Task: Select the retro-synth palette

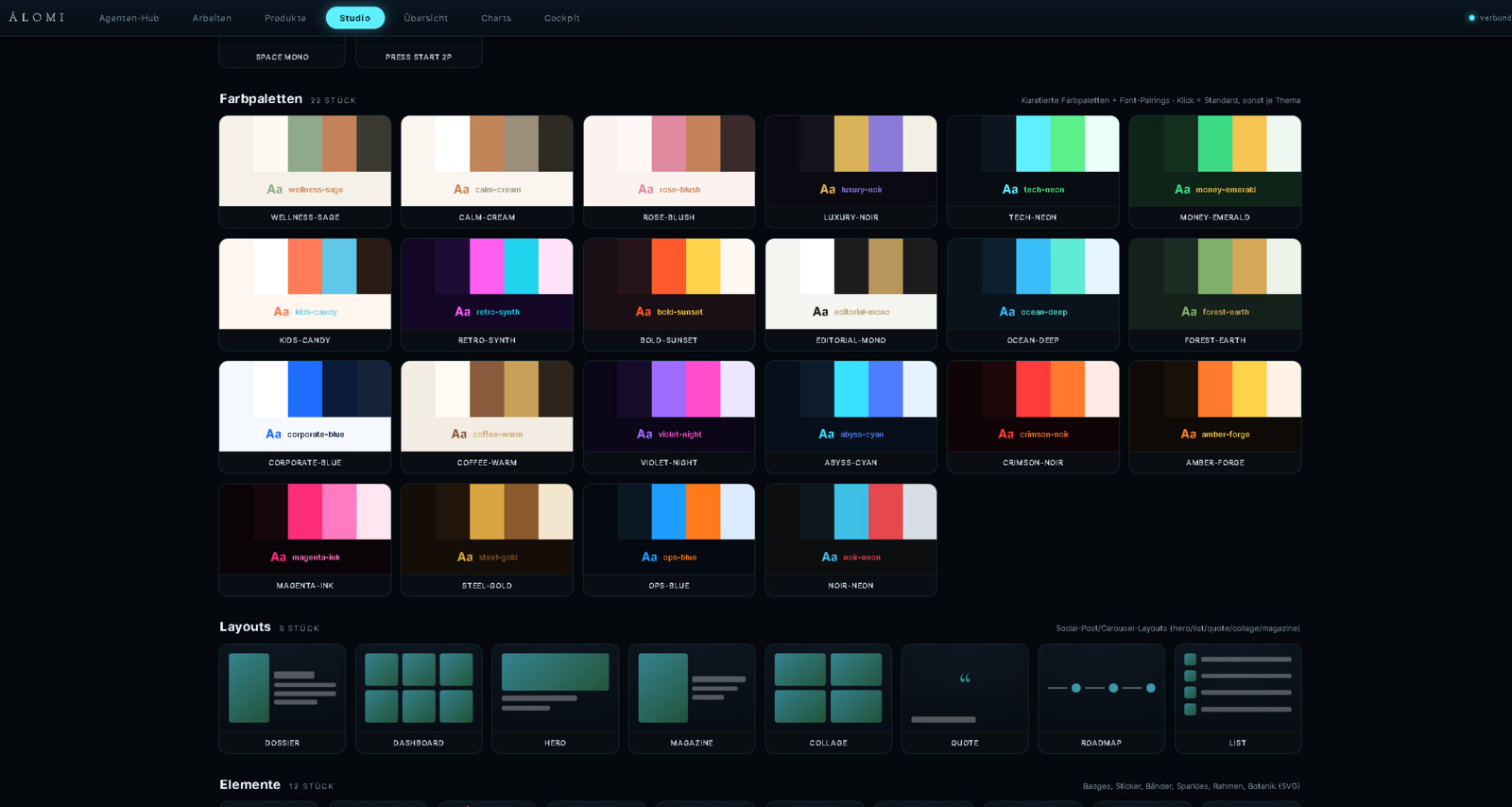Action: [487, 295]
